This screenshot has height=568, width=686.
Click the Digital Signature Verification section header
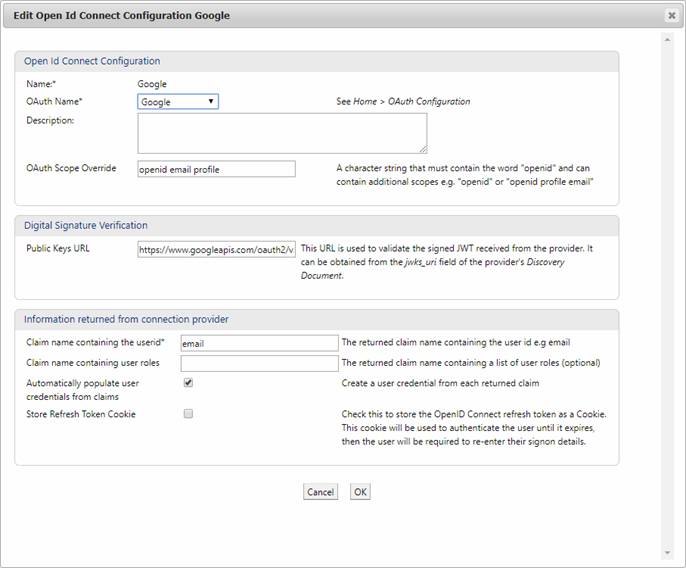pos(86,225)
